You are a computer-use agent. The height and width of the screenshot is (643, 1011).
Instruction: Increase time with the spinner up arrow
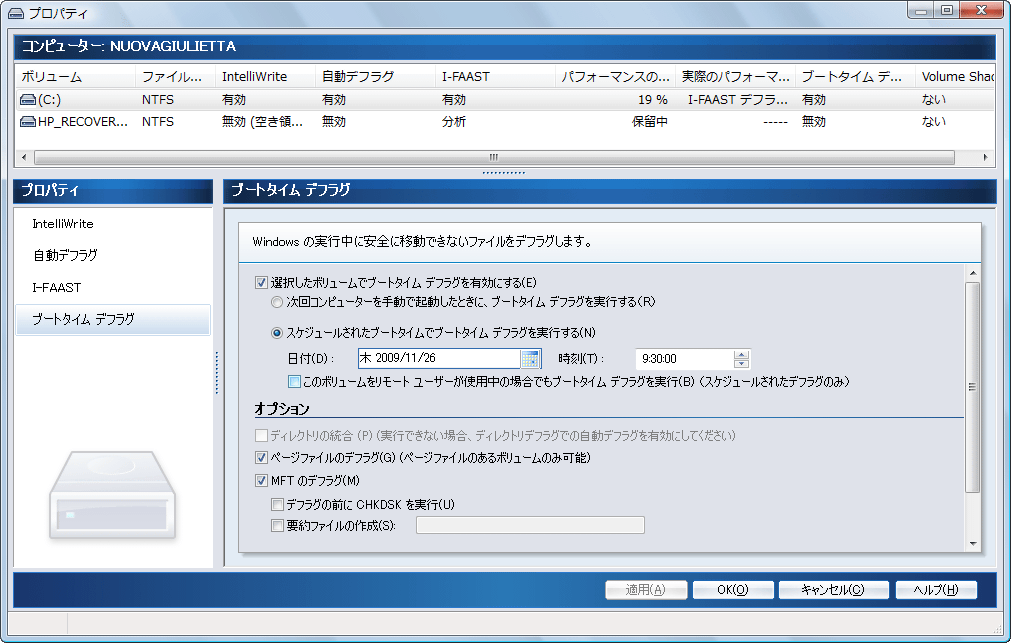tap(741, 354)
